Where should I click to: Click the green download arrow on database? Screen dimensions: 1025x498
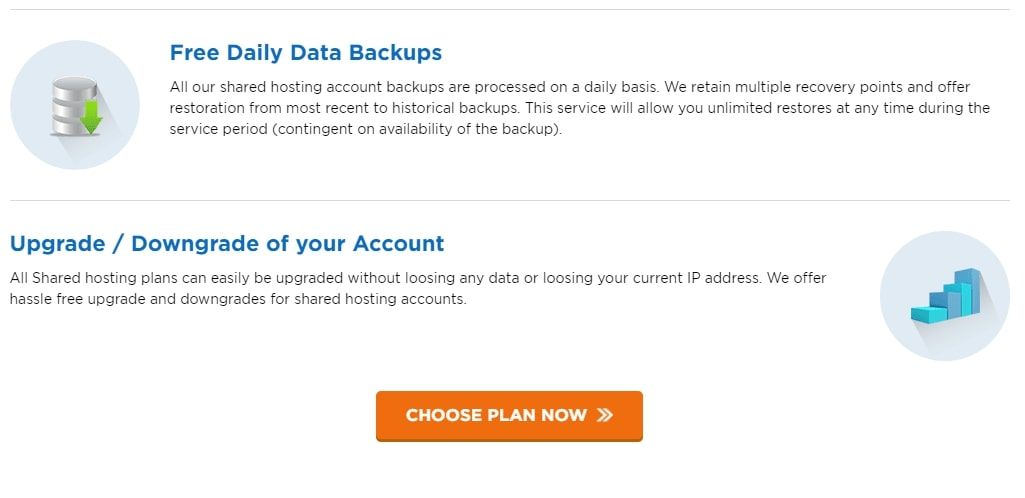coord(91,117)
